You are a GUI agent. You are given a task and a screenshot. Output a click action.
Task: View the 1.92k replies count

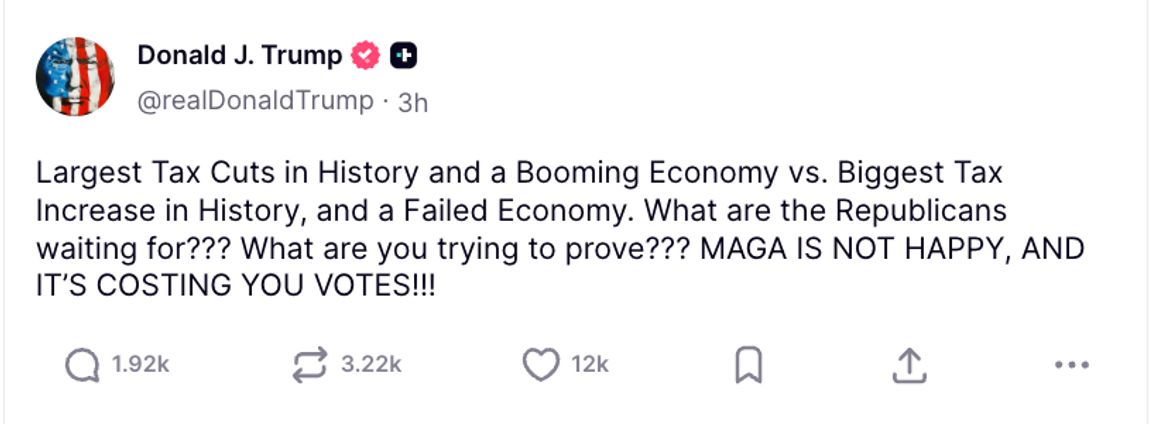(x=140, y=366)
